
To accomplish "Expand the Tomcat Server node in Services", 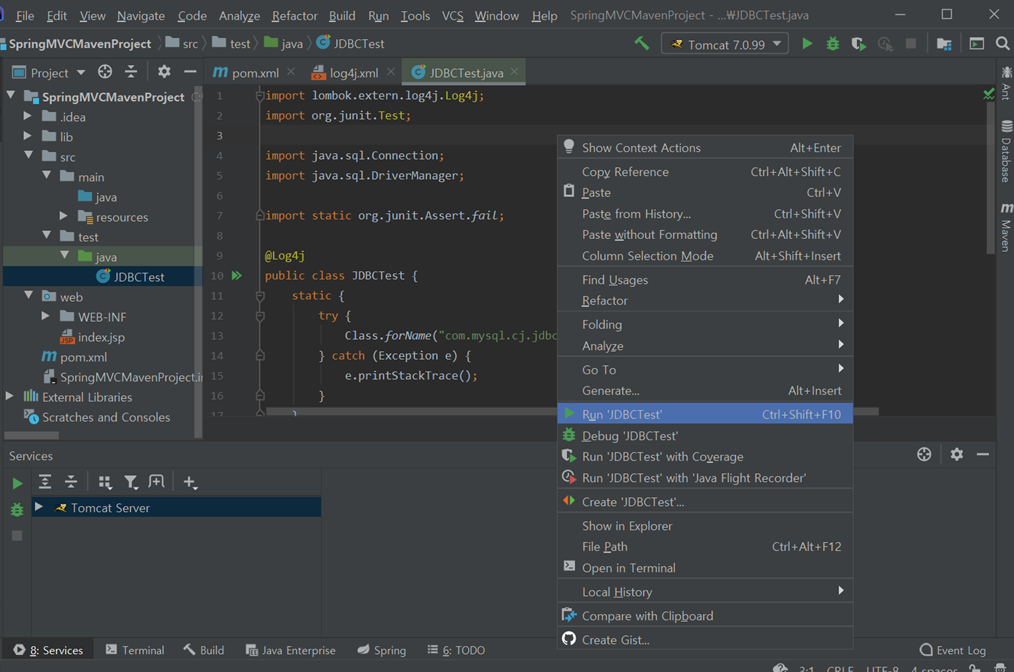I will pos(39,507).
